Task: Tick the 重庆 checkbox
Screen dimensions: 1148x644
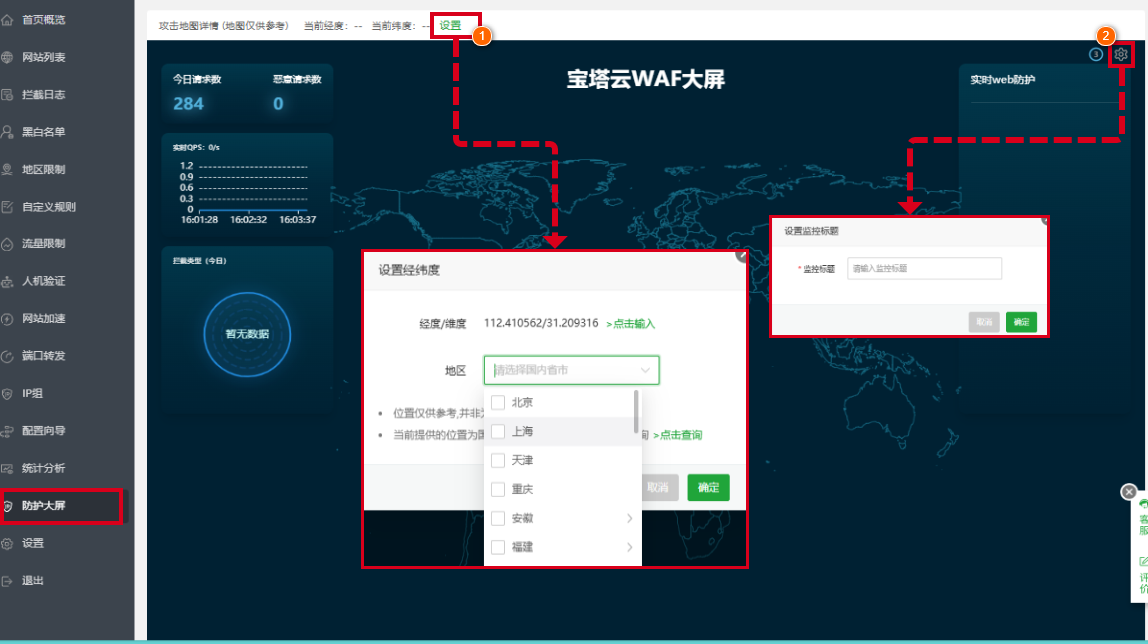Action: click(498, 490)
